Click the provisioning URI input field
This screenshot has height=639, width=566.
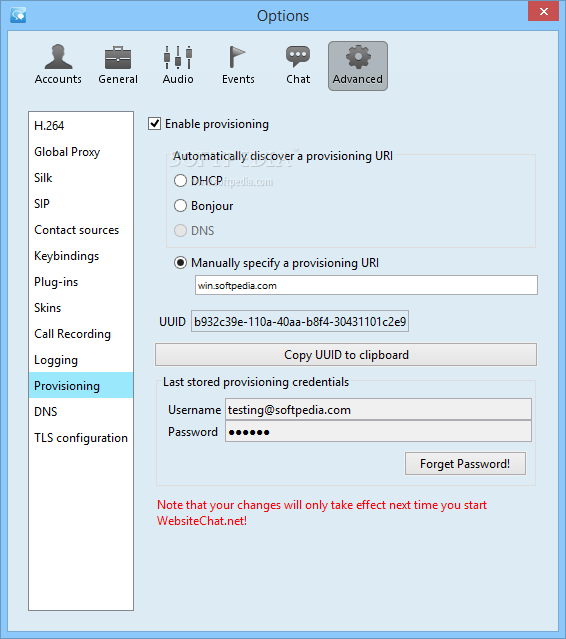366,285
